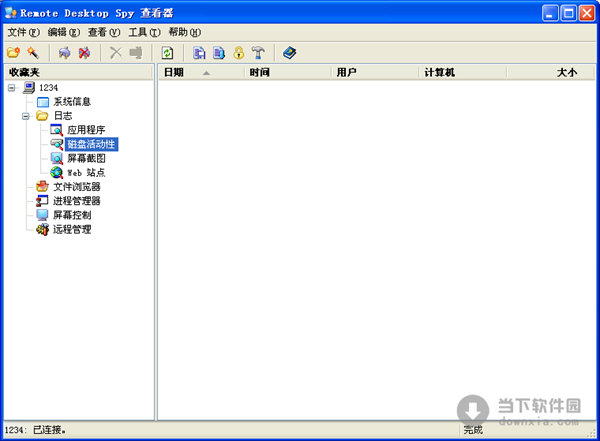Click the grayed-out gray block toolbar icon
The height and width of the screenshot is (441, 600).
[x=135, y=52]
